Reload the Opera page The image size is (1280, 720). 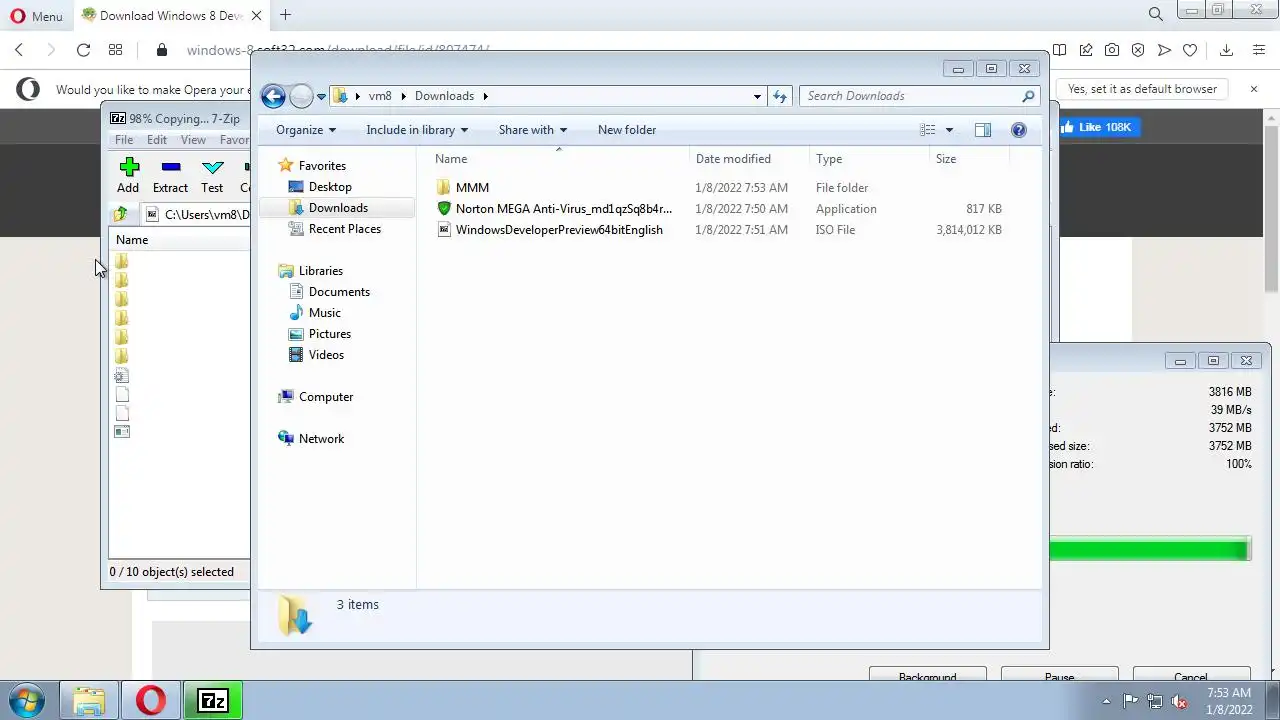tap(84, 50)
